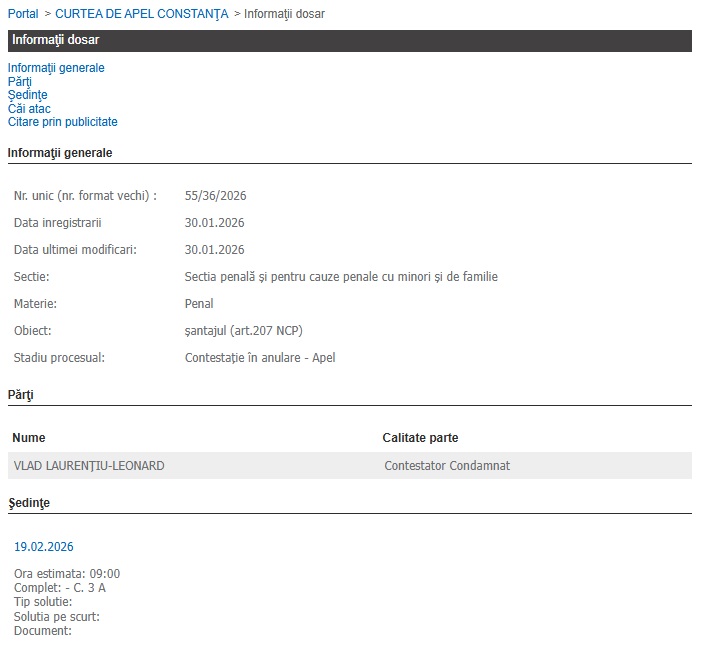Click the Sectia penală section value text

(341, 277)
